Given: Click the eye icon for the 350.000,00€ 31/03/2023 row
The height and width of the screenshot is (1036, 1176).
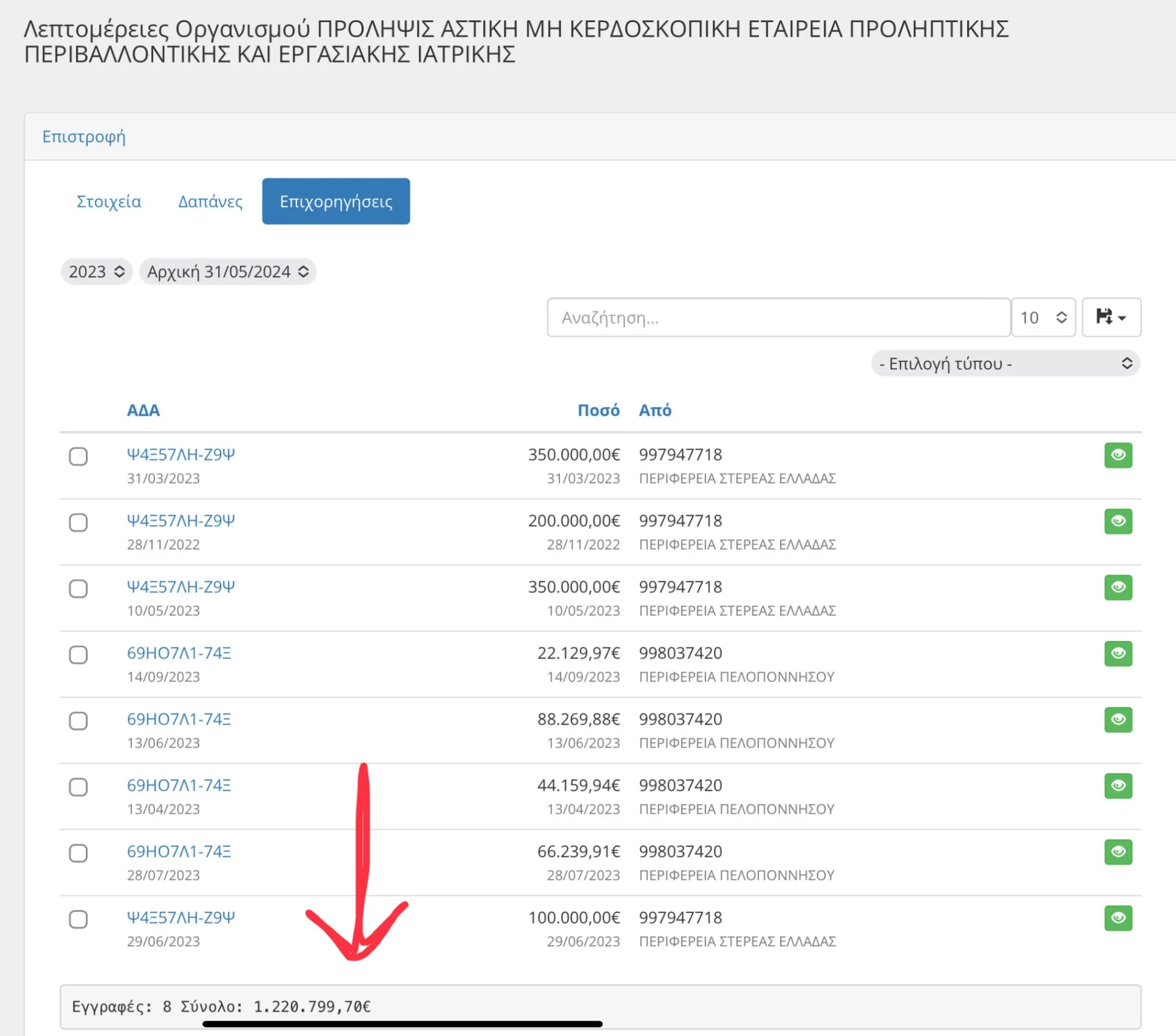Looking at the screenshot, I should tap(1118, 455).
